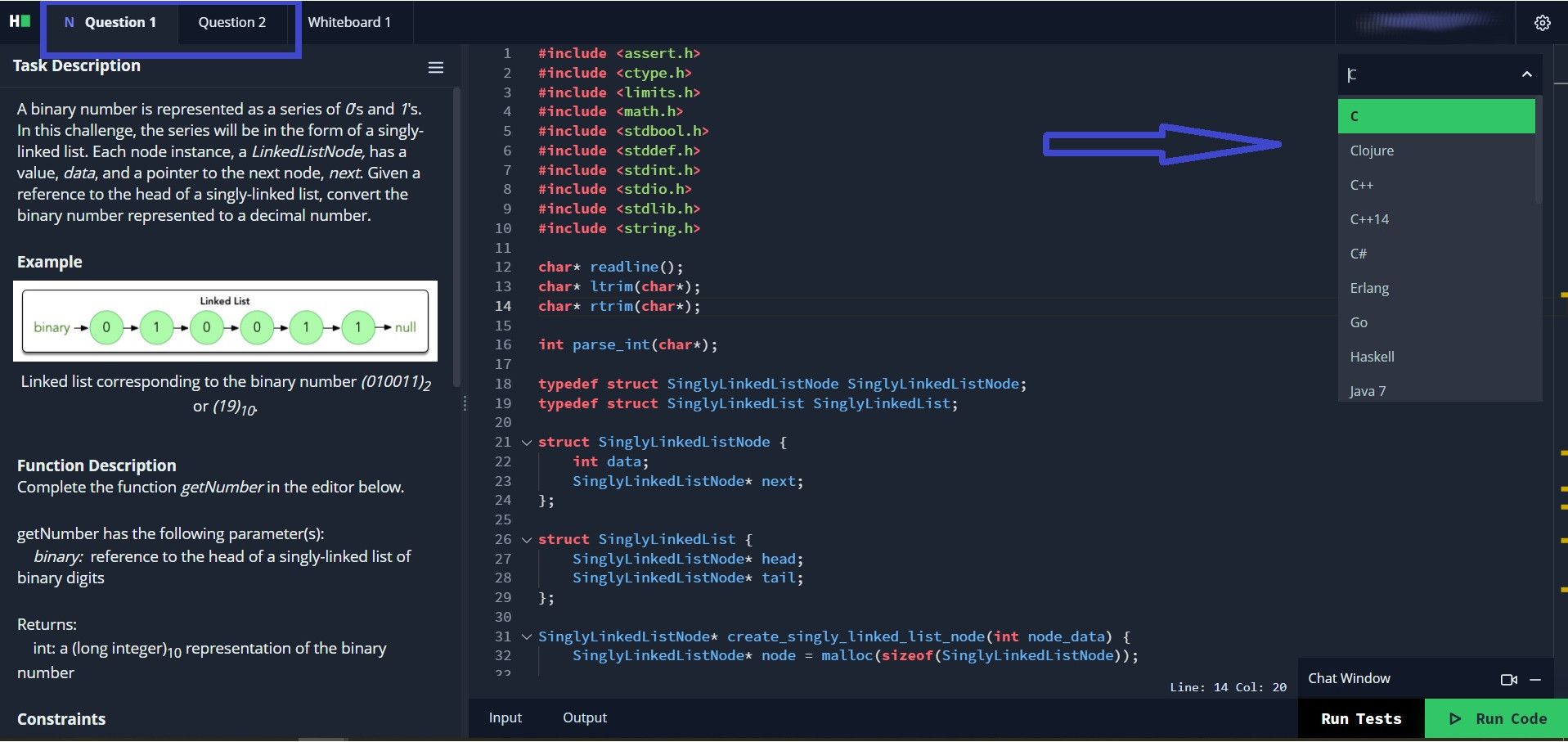Open the Whiteboard 1 tab
The width and height of the screenshot is (1568, 742).
coord(348,22)
